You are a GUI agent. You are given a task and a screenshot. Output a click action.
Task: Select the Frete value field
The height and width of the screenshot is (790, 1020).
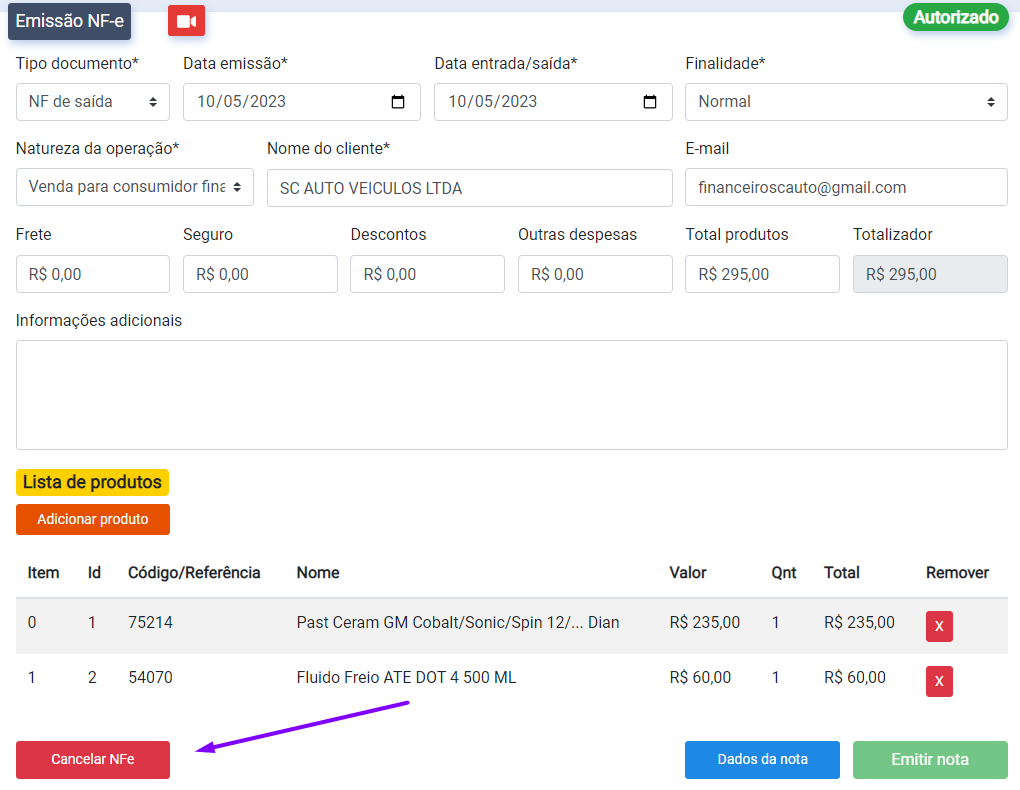coord(93,274)
